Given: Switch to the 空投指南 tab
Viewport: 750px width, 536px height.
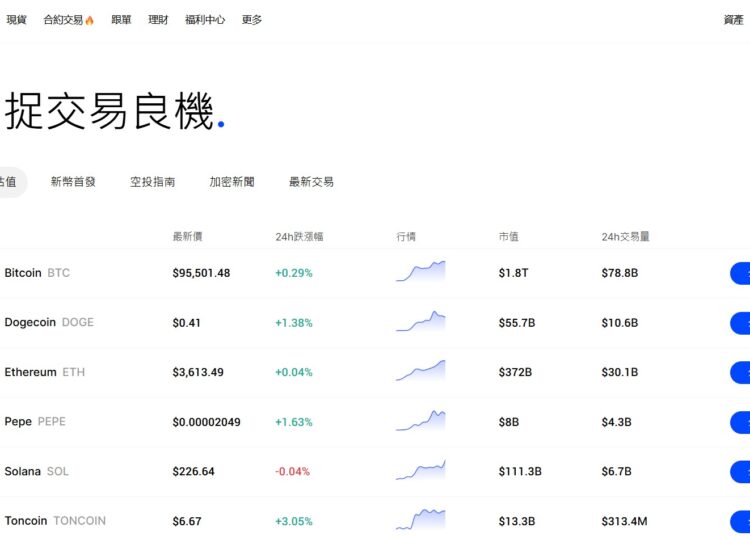Looking at the screenshot, I should pyautogui.click(x=153, y=182).
